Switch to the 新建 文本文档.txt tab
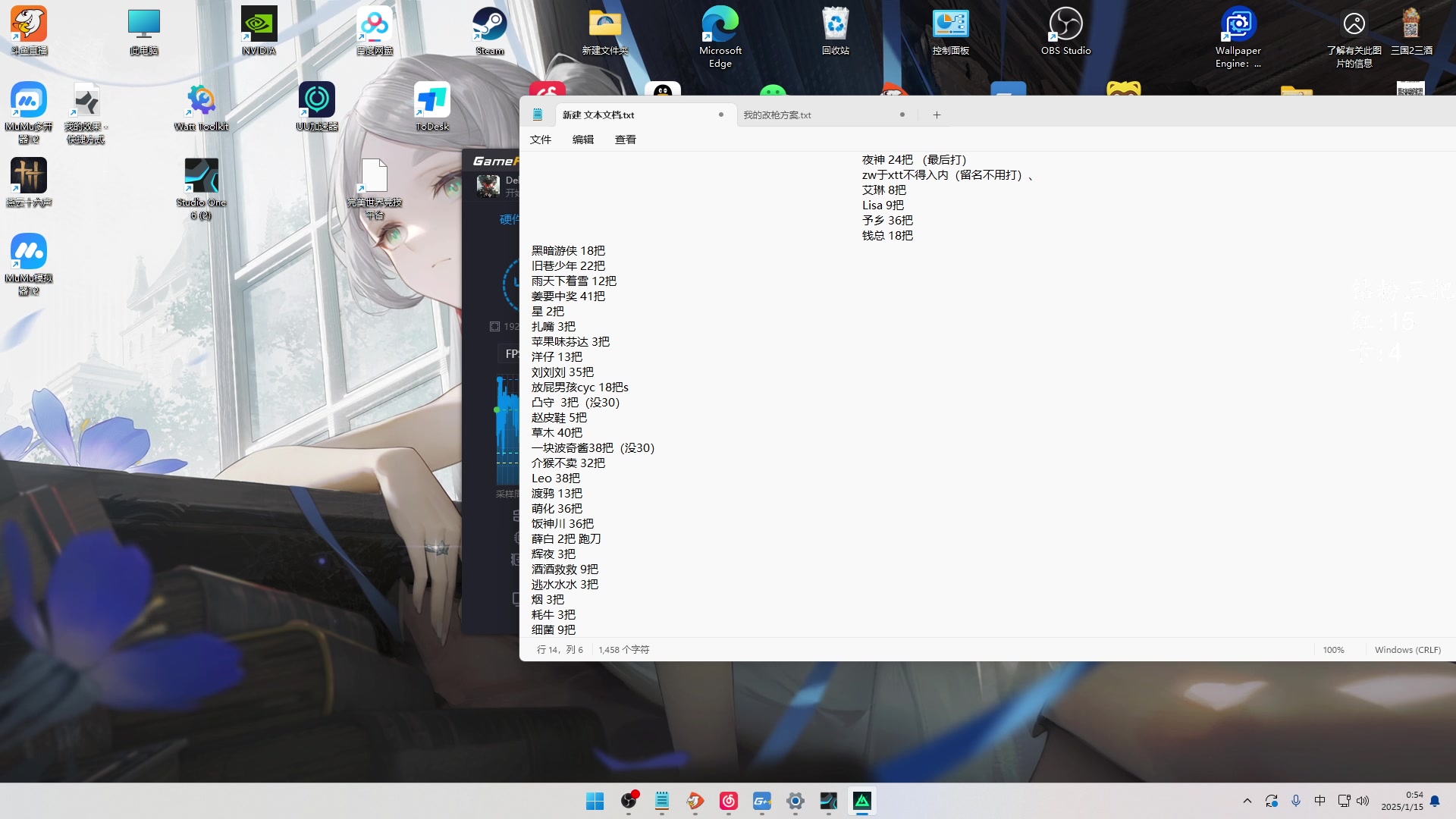Screen dimensions: 1456x819 (x=645, y=115)
